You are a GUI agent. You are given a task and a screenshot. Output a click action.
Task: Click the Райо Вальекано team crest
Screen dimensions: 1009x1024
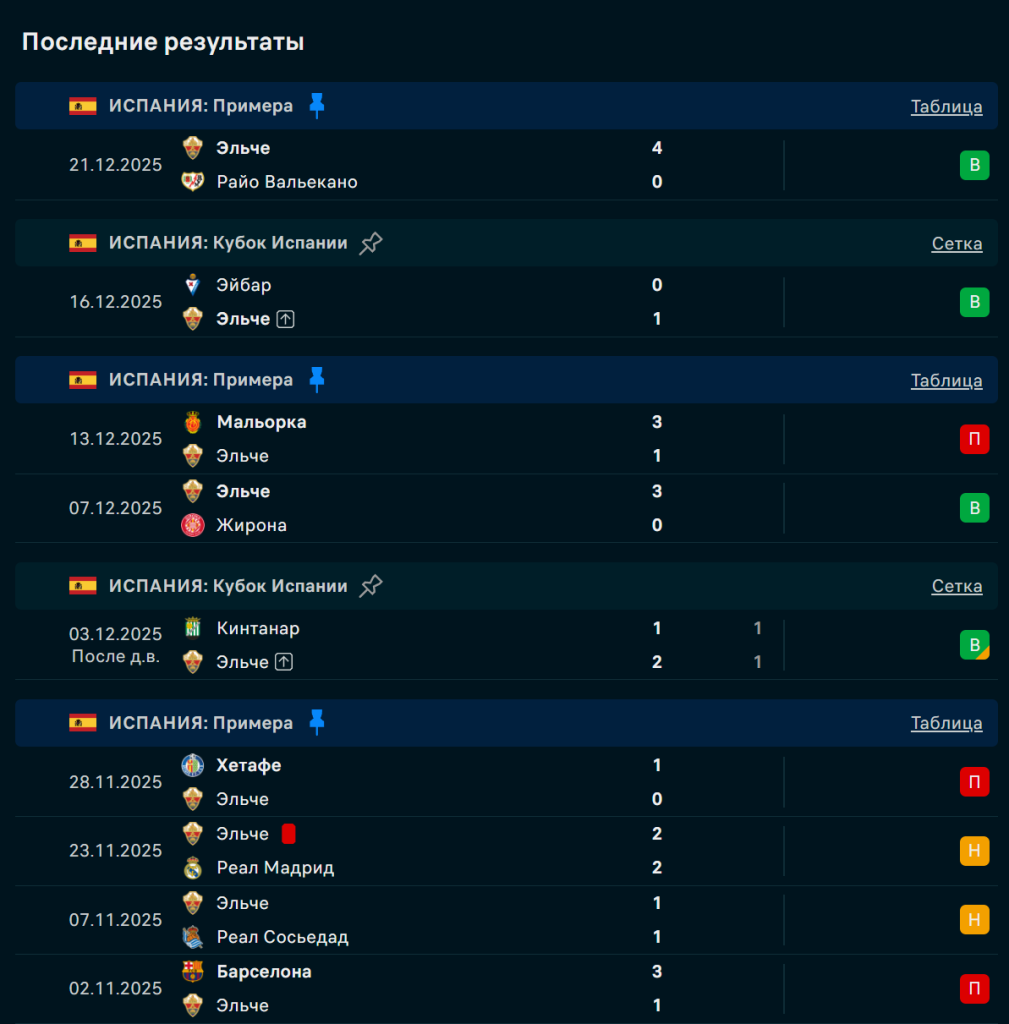(x=193, y=182)
